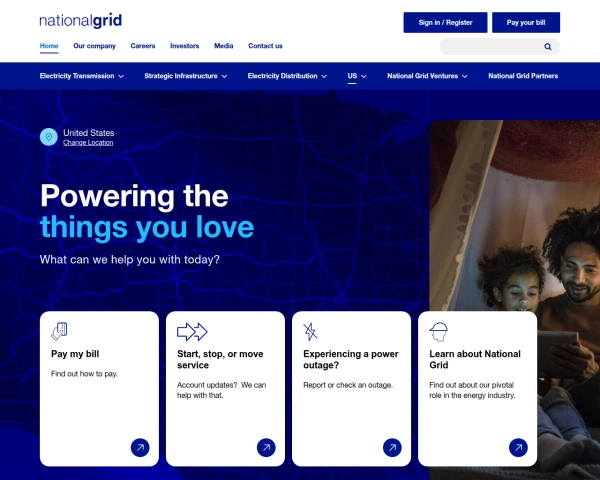Click the Sign in / Register button
Image resolution: width=600 pixels, height=480 pixels.
[x=445, y=23]
